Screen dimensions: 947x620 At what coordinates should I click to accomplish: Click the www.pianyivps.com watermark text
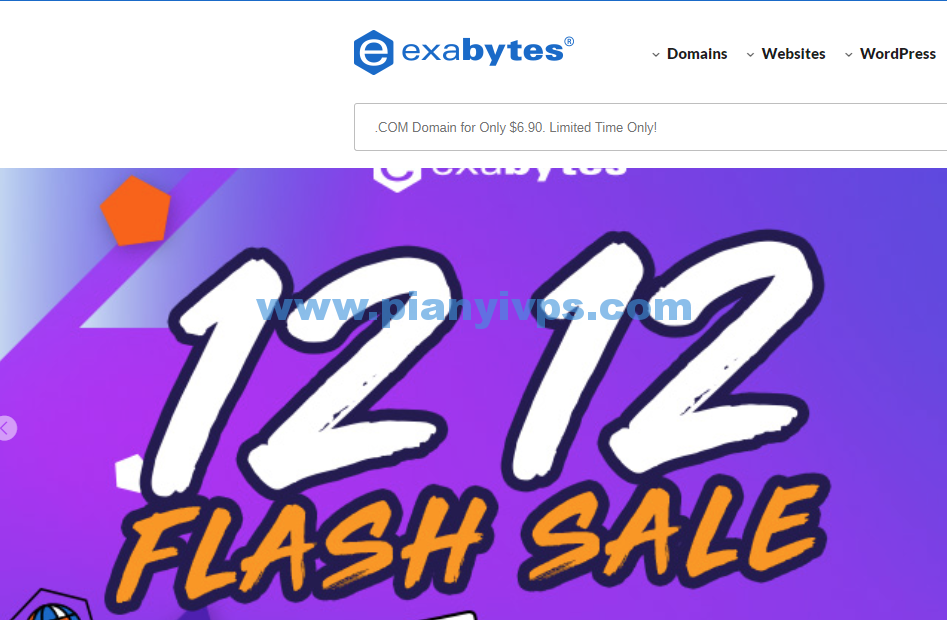(x=474, y=308)
